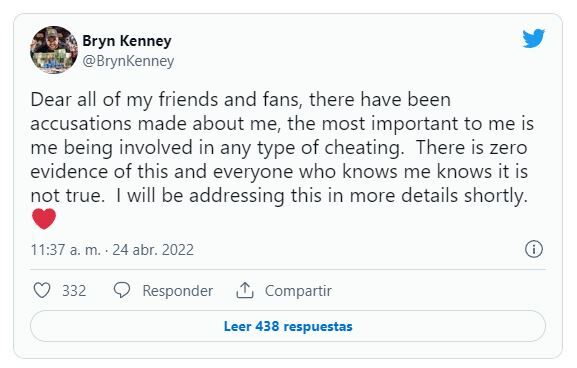Open the Twitter bird logo
The width and height of the screenshot is (577, 368).
point(533,38)
